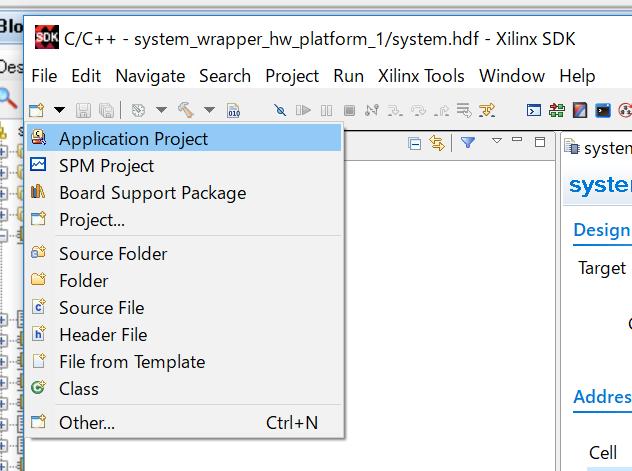632x471 pixels.
Task: Click the XSCT console toolbar icon
Action: tap(534, 110)
